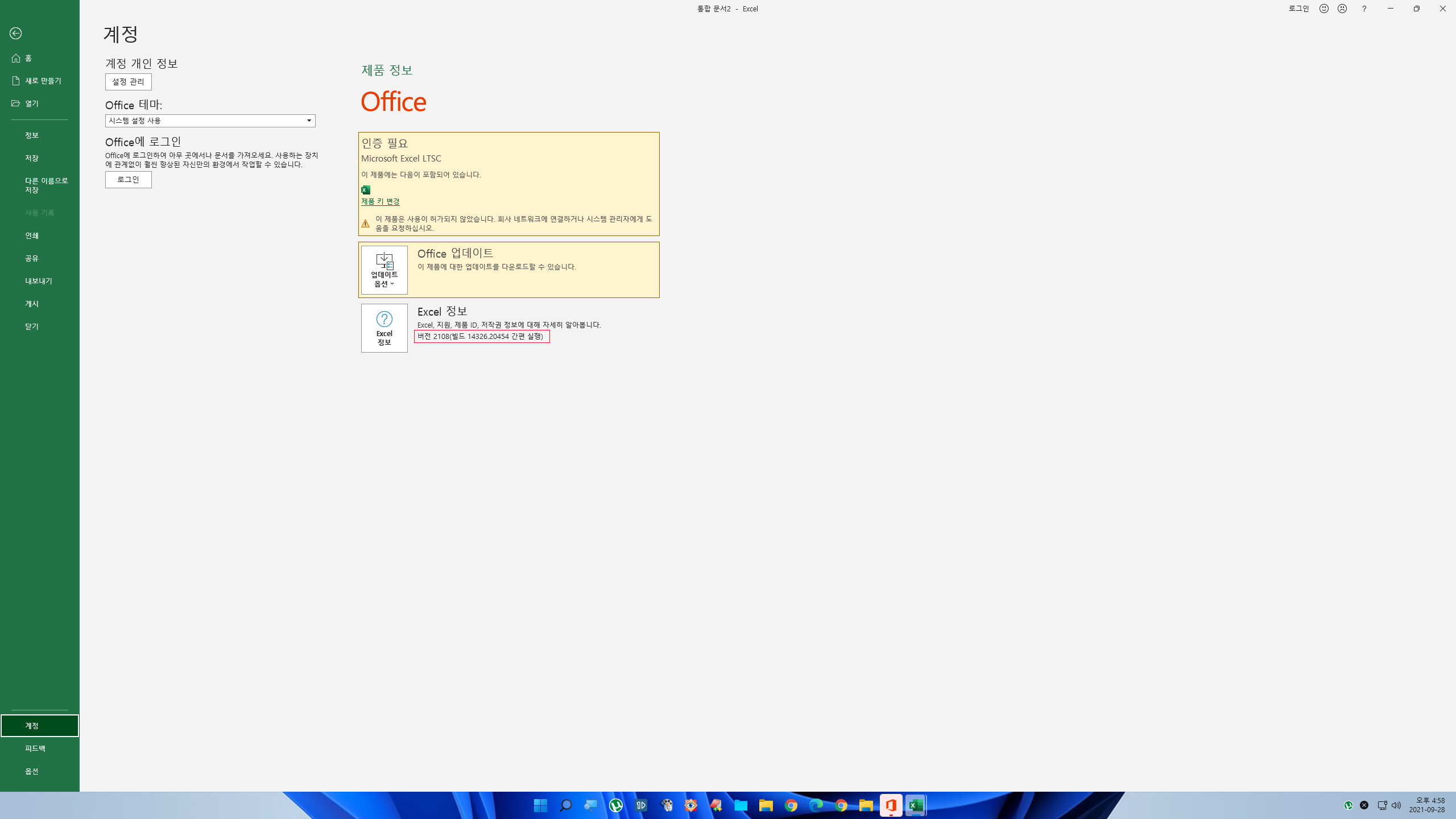Open 옵션 at the bottom of the sidebar
1456x819 pixels.
[x=32, y=771]
